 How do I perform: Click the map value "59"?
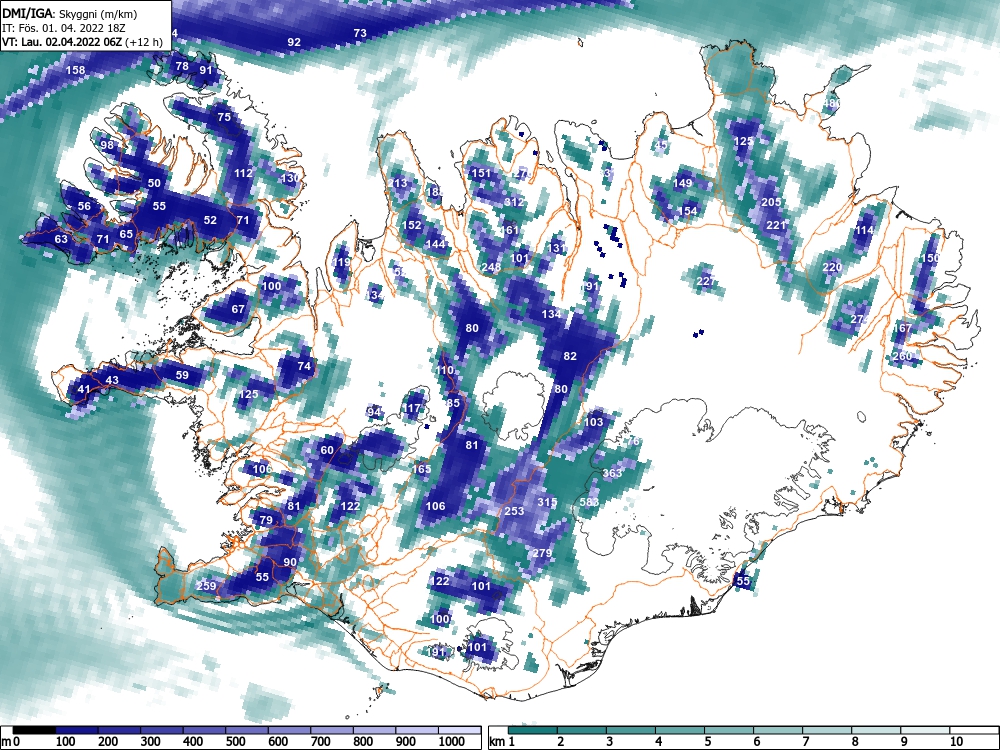(x=182, y=375)
